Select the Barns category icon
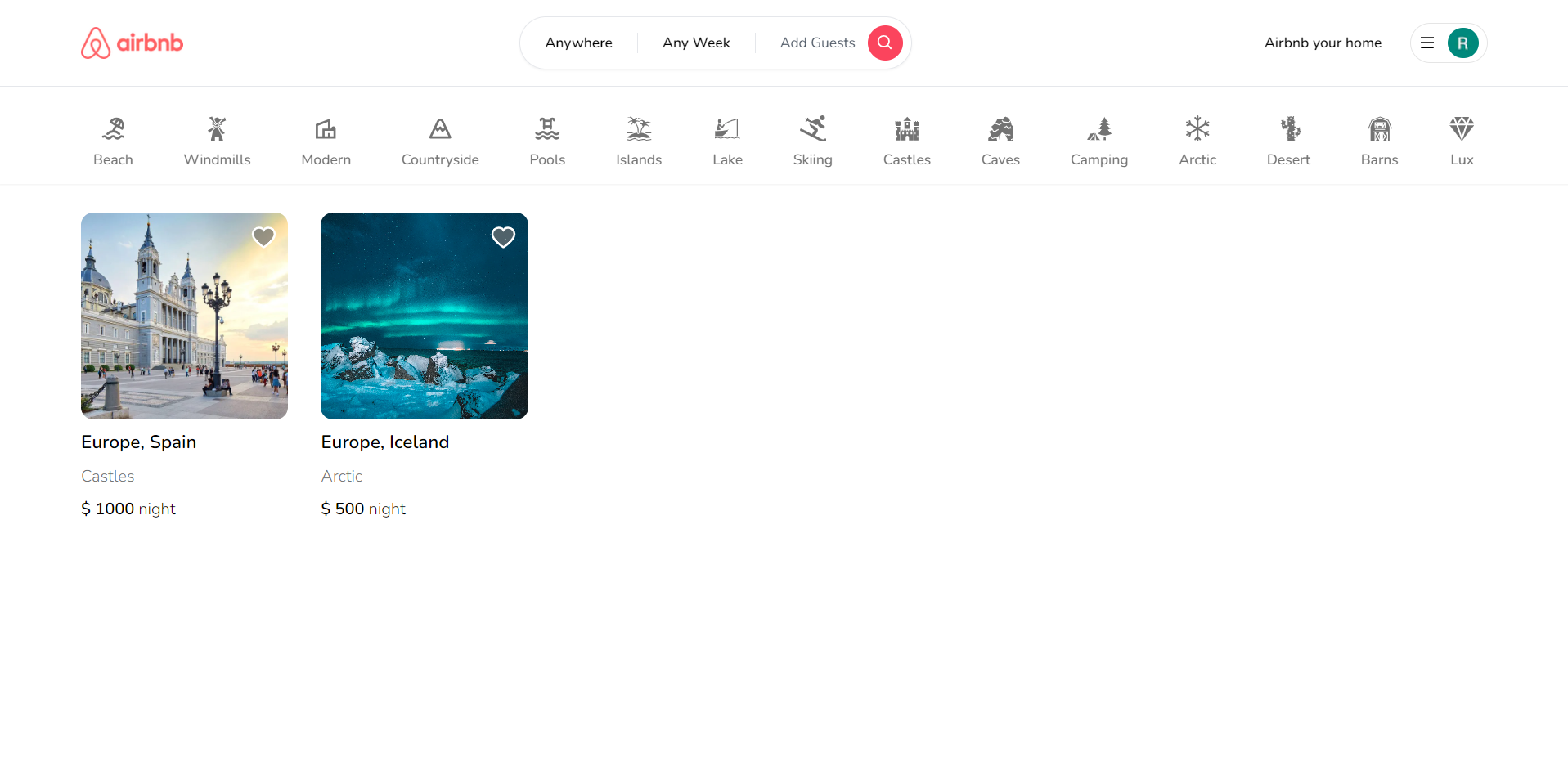The width and height of the screenshot is (1568, 762). 1380,128
